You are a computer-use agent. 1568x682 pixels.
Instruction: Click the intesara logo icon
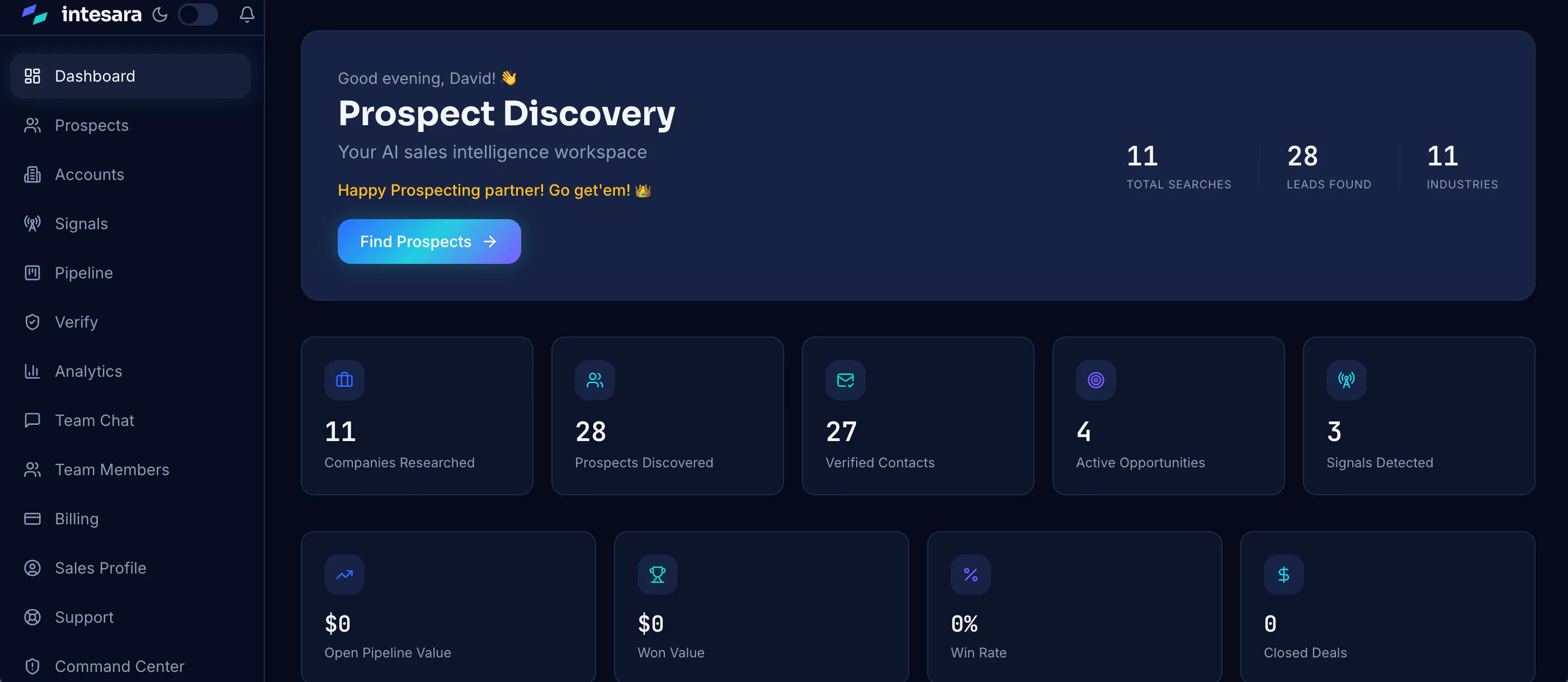tap(34, 14)
